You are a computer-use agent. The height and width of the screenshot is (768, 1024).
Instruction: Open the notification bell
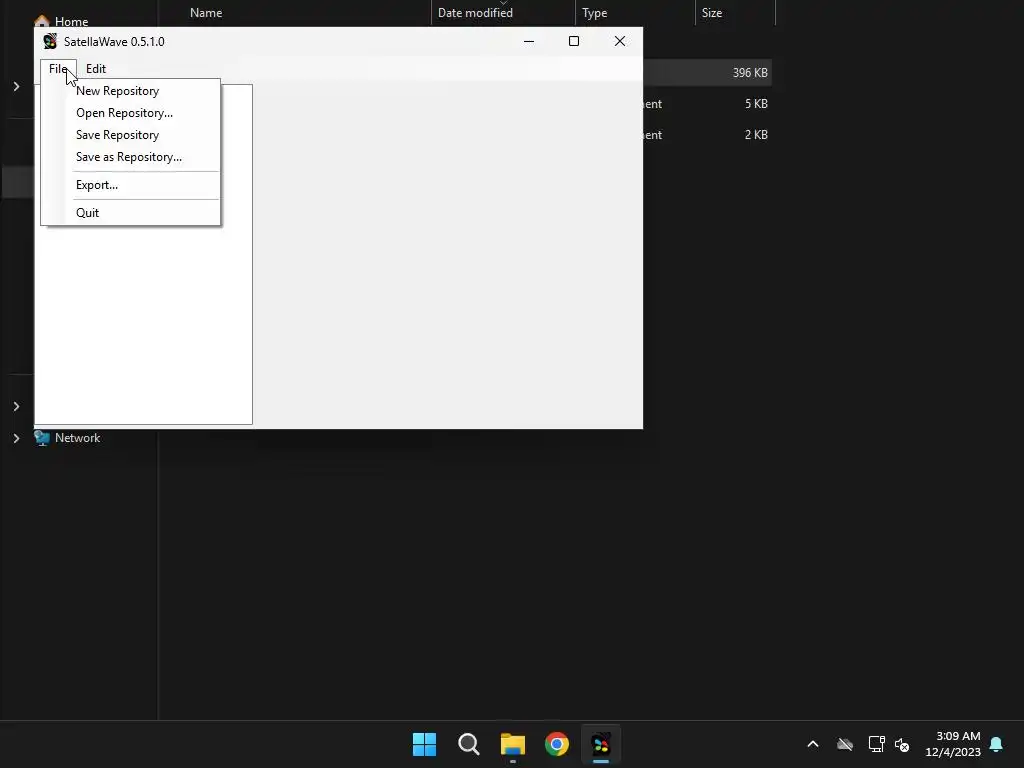pos(996,744)
